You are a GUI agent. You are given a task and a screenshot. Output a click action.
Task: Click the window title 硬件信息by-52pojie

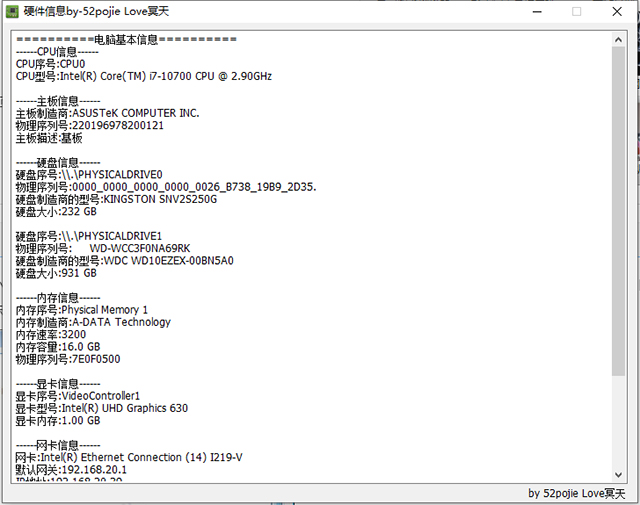pyautogui.click(x=96, y=11)
